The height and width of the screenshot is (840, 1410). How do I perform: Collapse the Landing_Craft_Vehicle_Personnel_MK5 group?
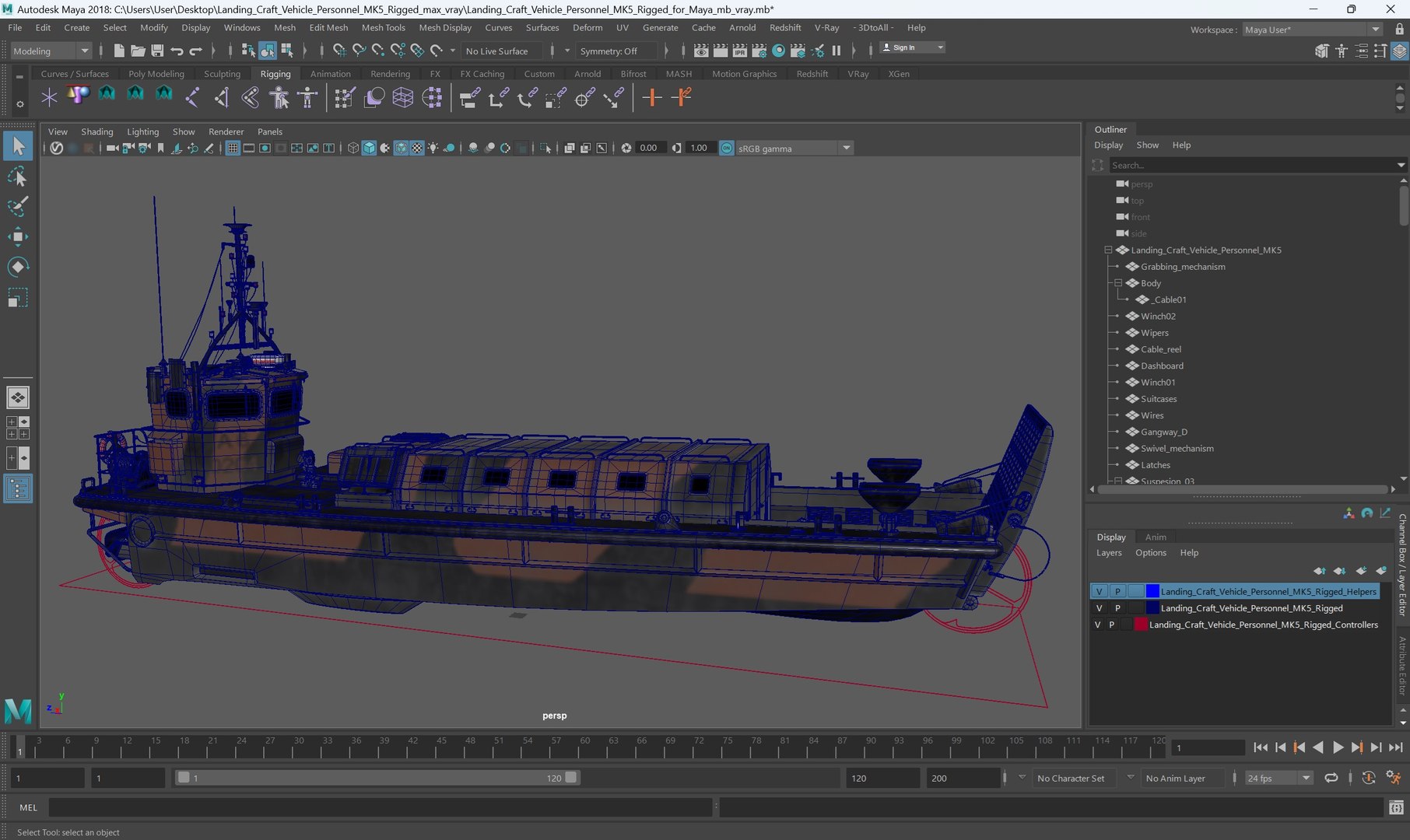point(1108,250)
